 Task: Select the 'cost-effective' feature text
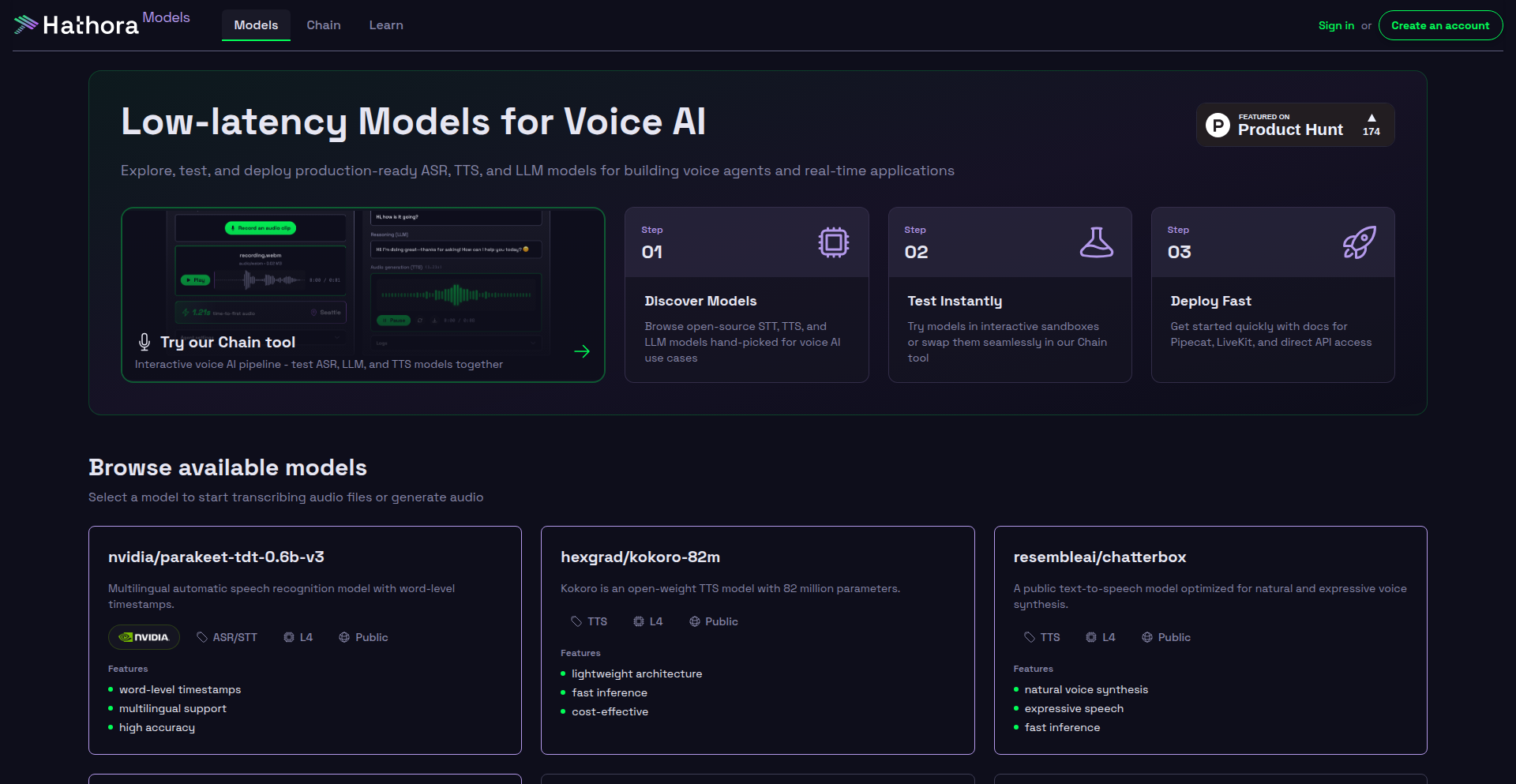point(610,711)
